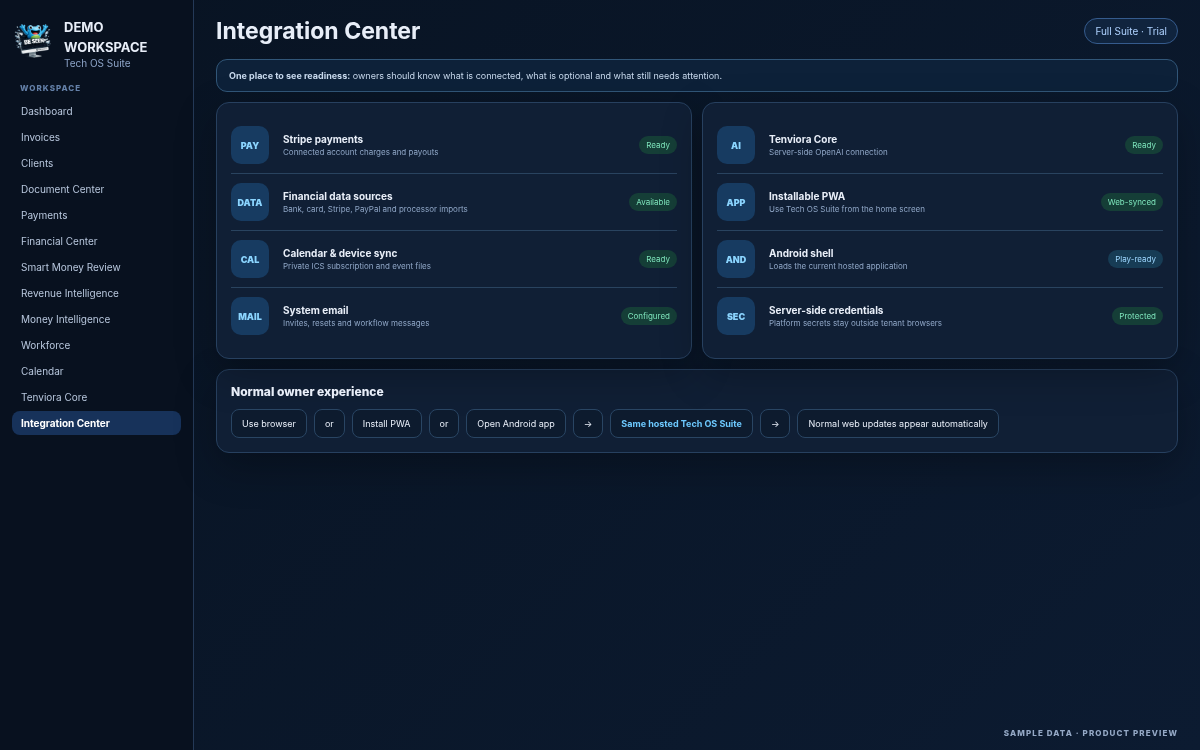Click the CAL icon for Calendar sync
This screenshot has height=750, width=1200.
[250, 259]
